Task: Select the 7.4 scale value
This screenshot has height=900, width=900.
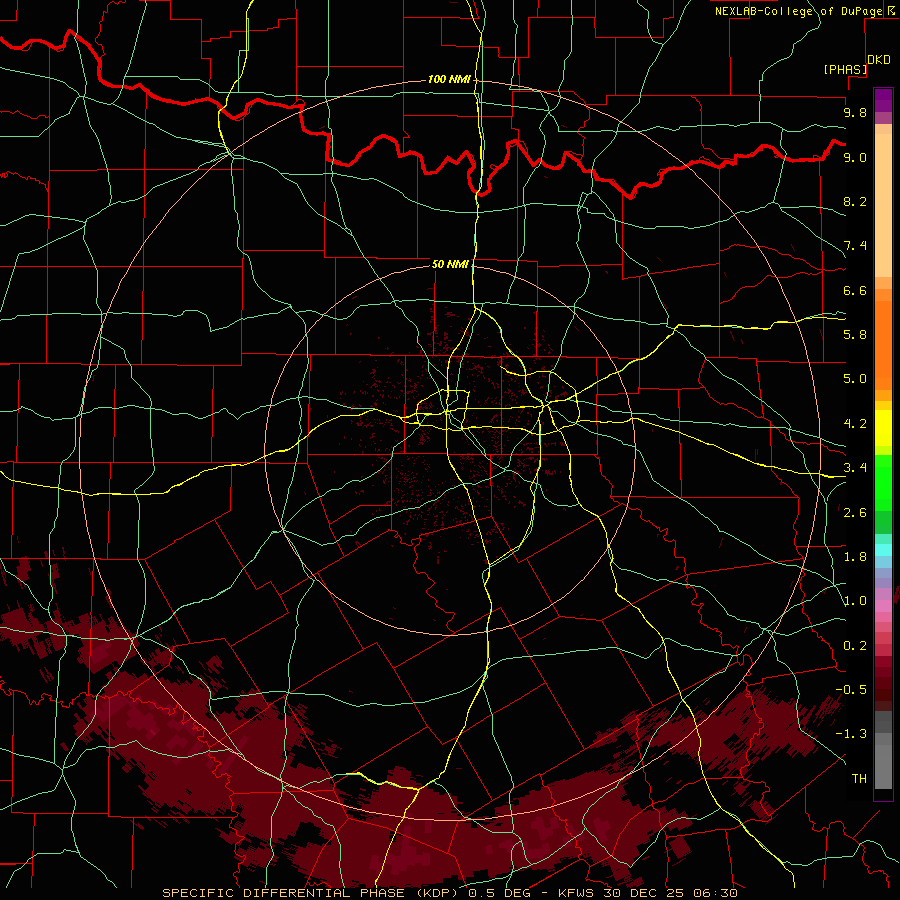Action: click(855, 246)
